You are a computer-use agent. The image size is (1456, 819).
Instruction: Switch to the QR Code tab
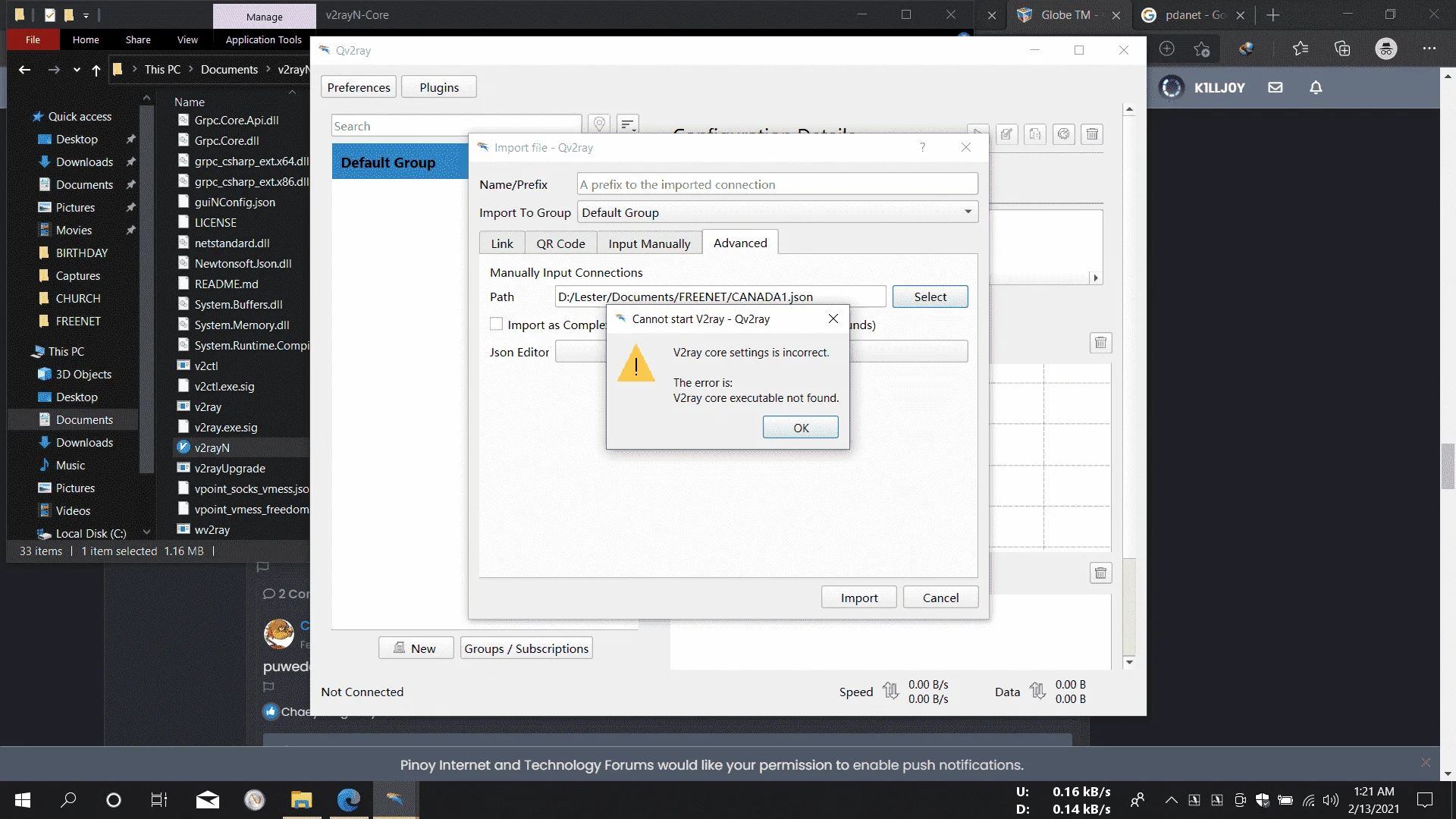click(560, 243)
